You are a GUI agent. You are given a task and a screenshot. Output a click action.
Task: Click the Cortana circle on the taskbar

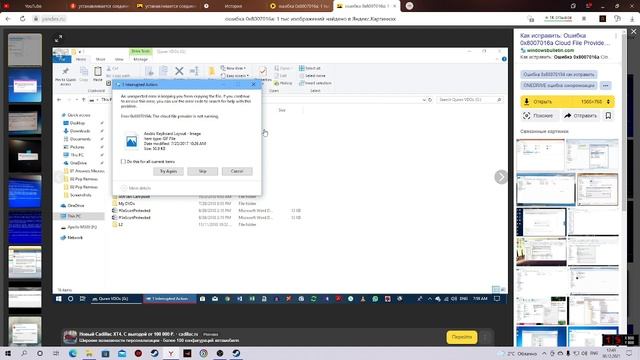click(40, 353)
